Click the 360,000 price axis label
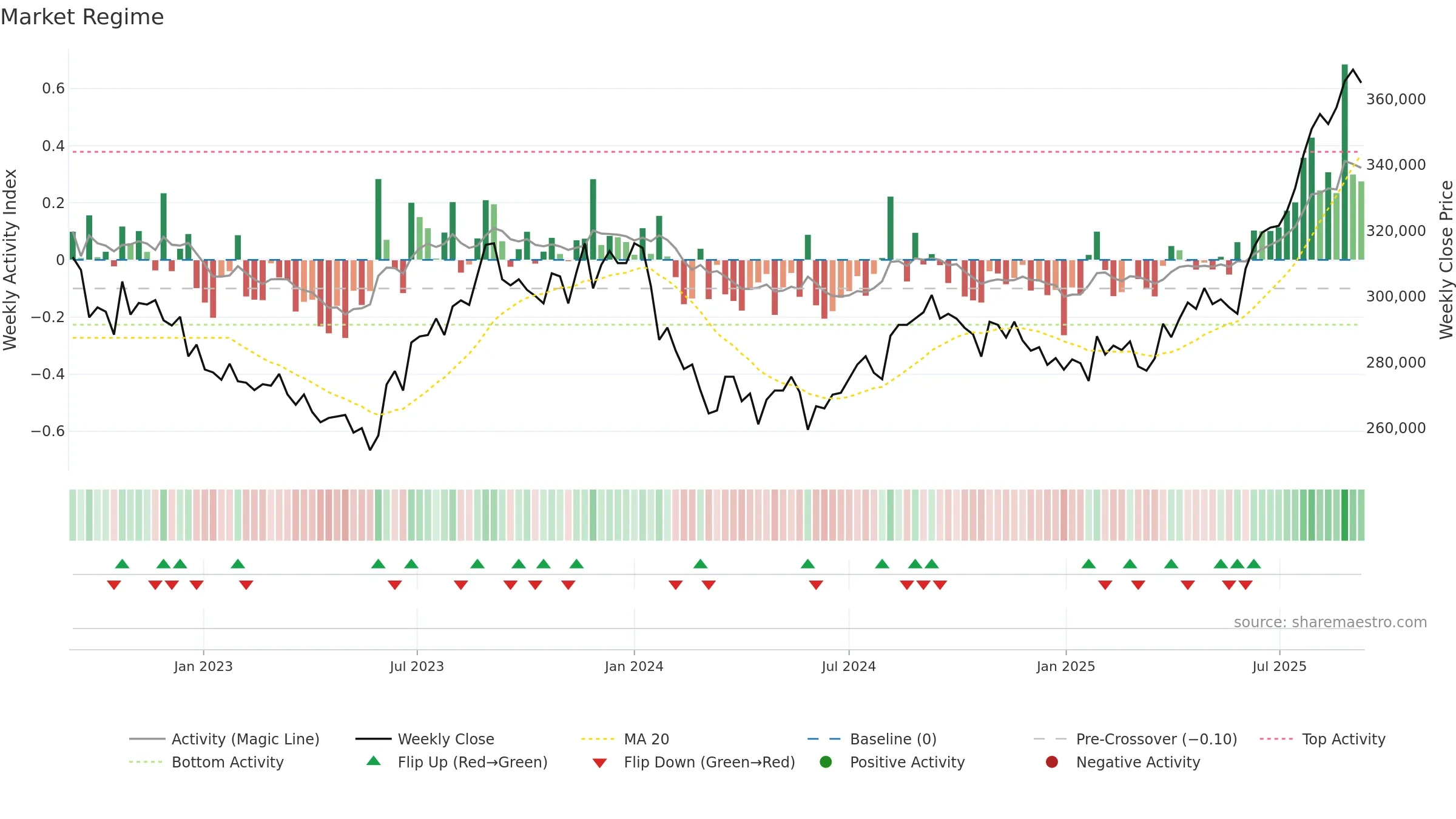 (1396, 99)
